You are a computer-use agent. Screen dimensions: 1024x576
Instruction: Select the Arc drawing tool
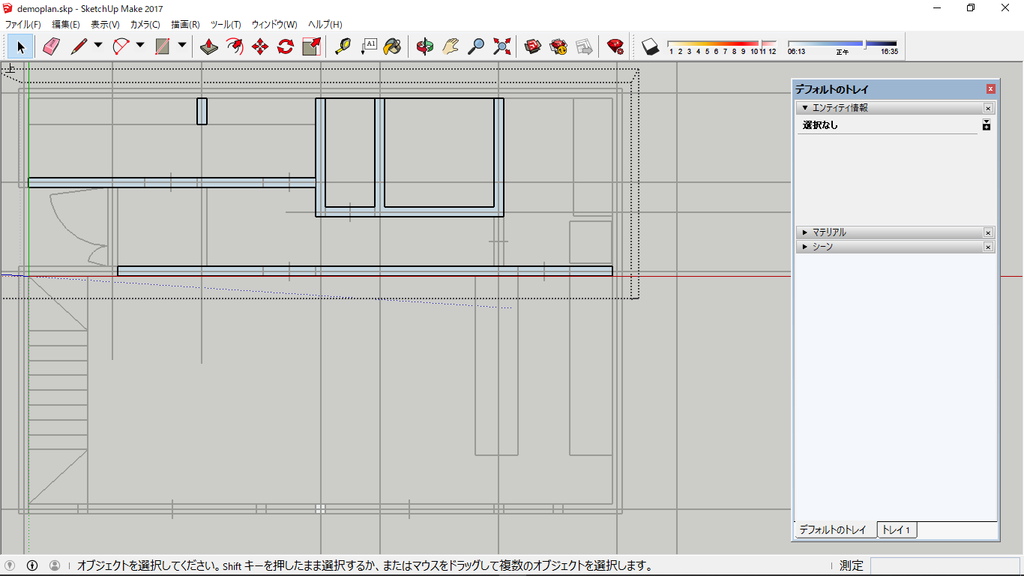[121, 46]
